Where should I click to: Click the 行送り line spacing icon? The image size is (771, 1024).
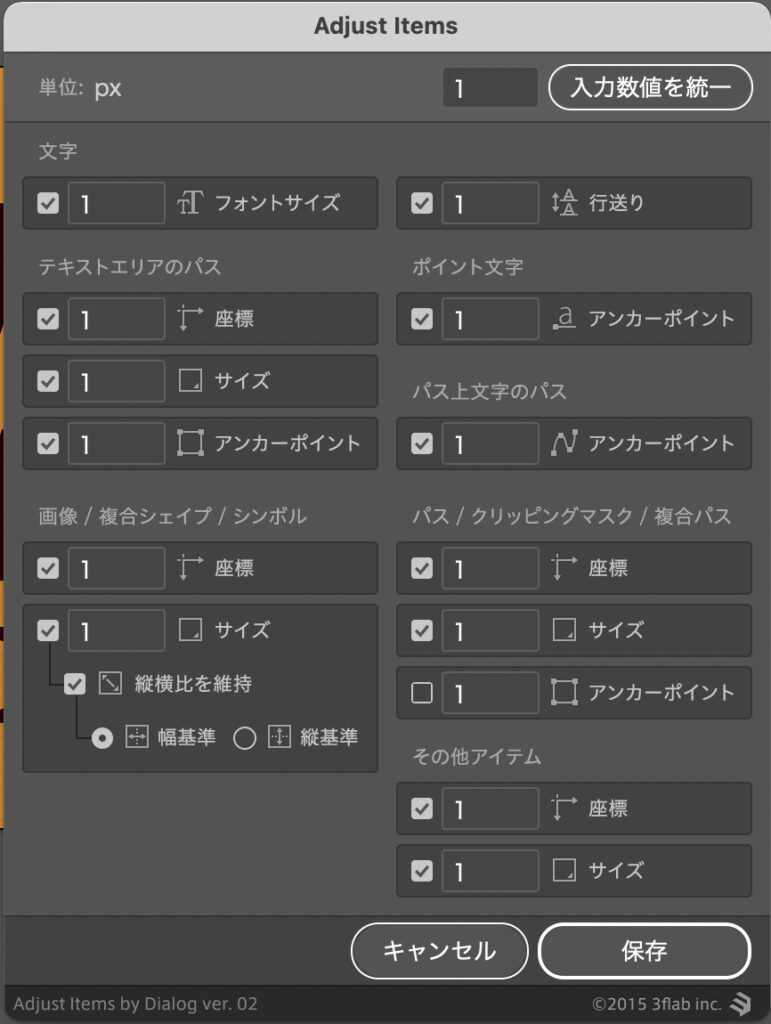tap(564, 203)
